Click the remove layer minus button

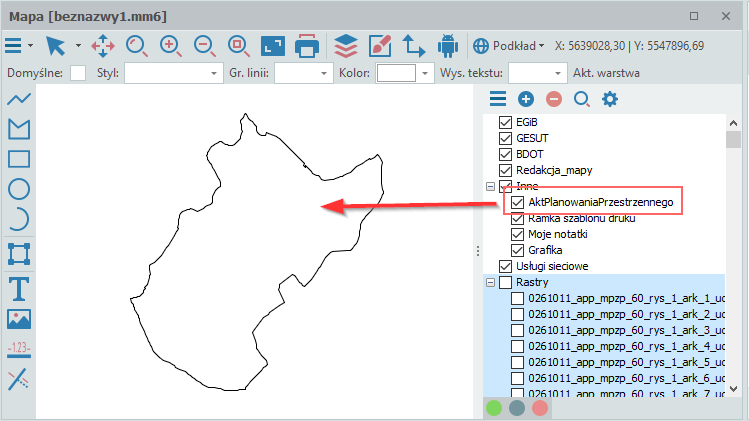[x=554, y=98]
